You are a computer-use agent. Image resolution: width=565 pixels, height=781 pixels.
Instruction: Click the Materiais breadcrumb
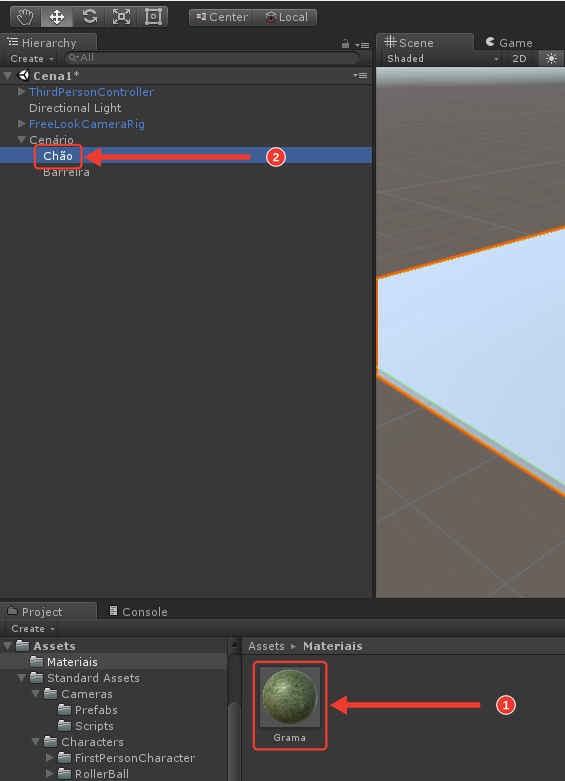coord(332,646)
